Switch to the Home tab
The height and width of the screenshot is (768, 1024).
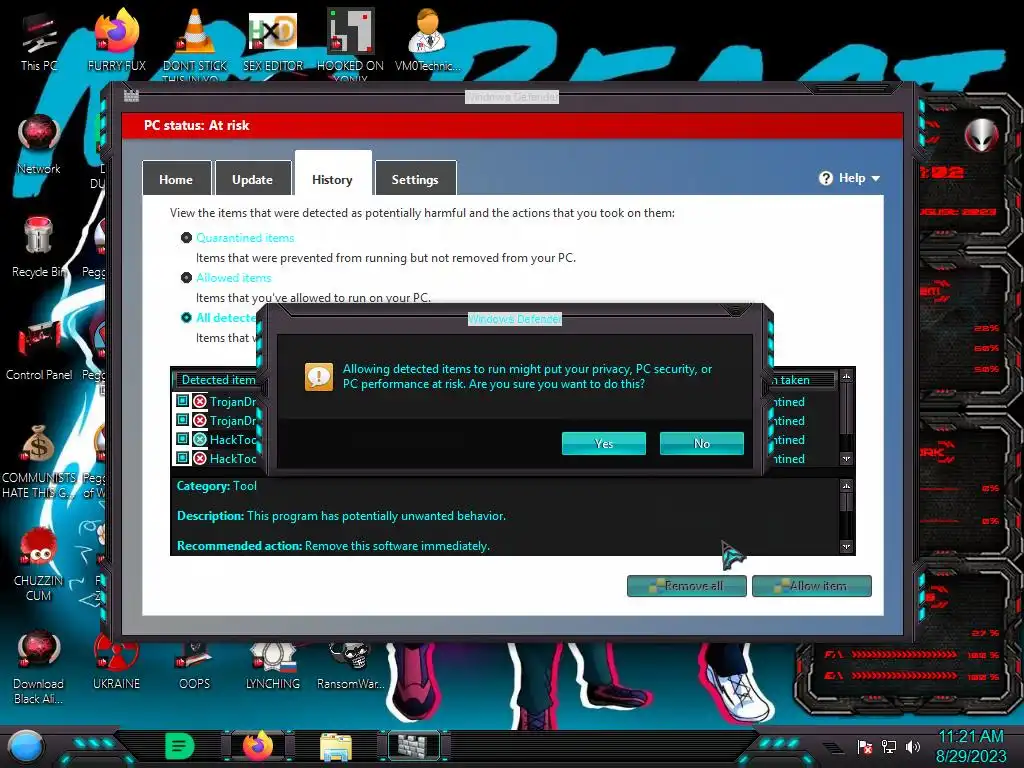(x=176, y=178)
